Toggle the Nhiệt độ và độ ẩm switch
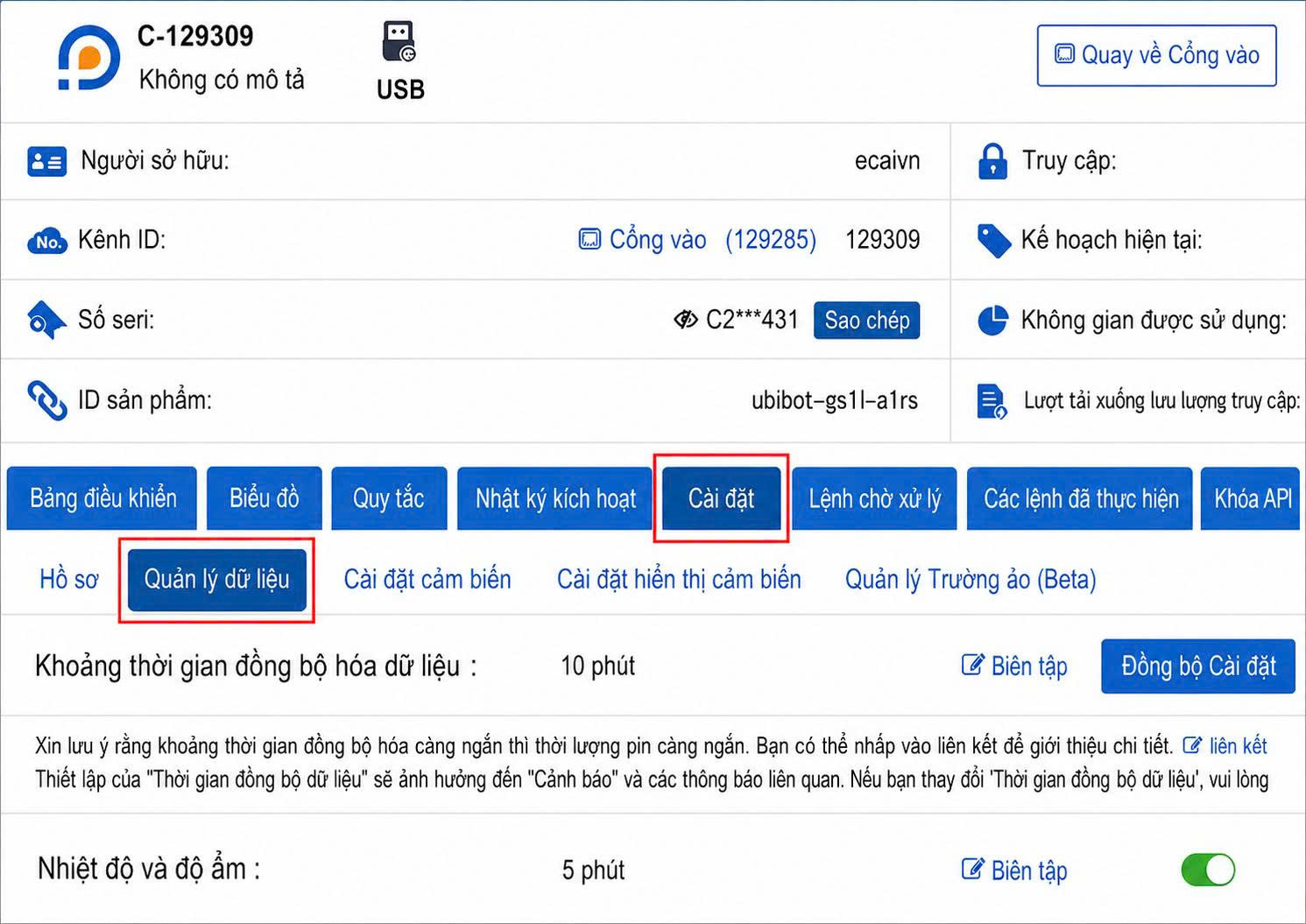This screenshot has width=1306, height=924. pos(1208,870)
